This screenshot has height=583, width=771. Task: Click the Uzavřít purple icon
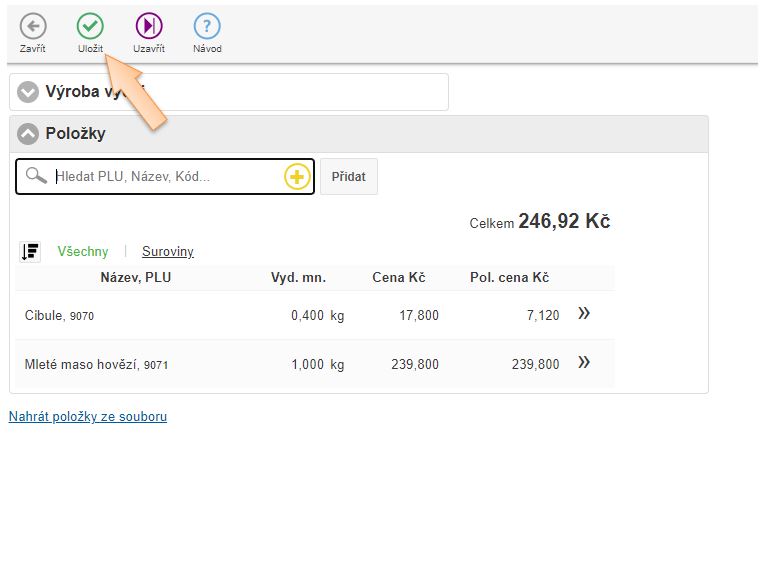pyautogui.click(x=149, y=27)
